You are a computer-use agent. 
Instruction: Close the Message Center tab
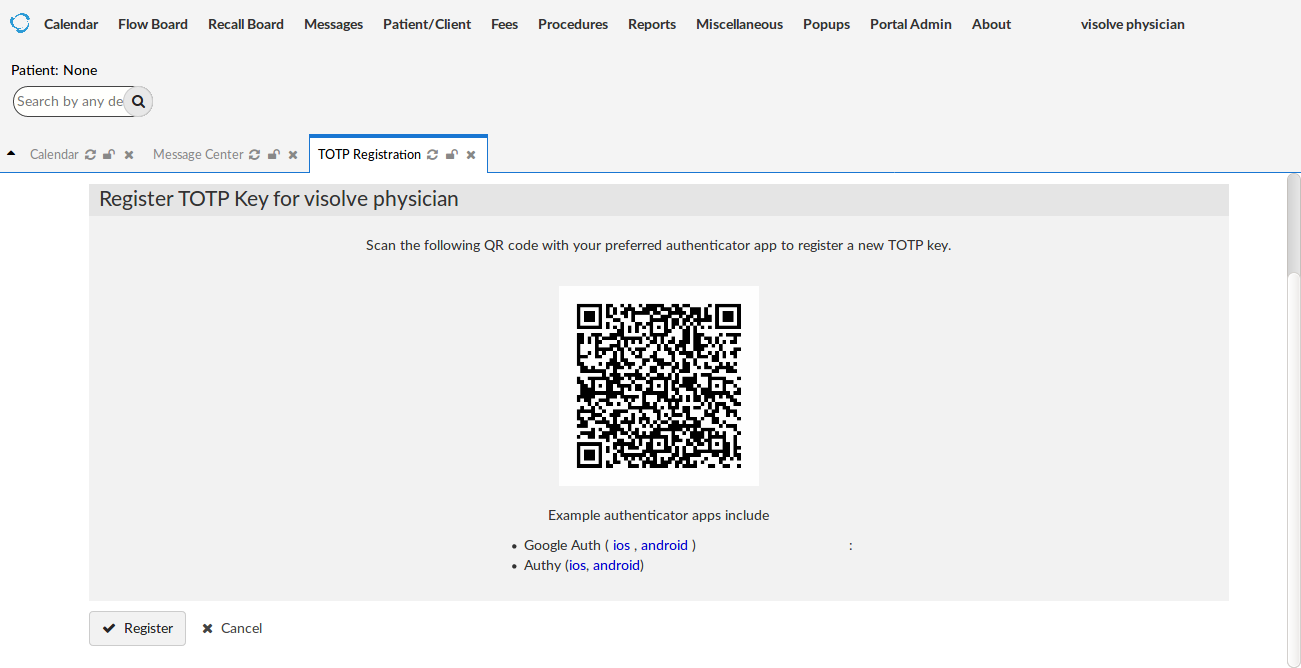tap(293, 155)
